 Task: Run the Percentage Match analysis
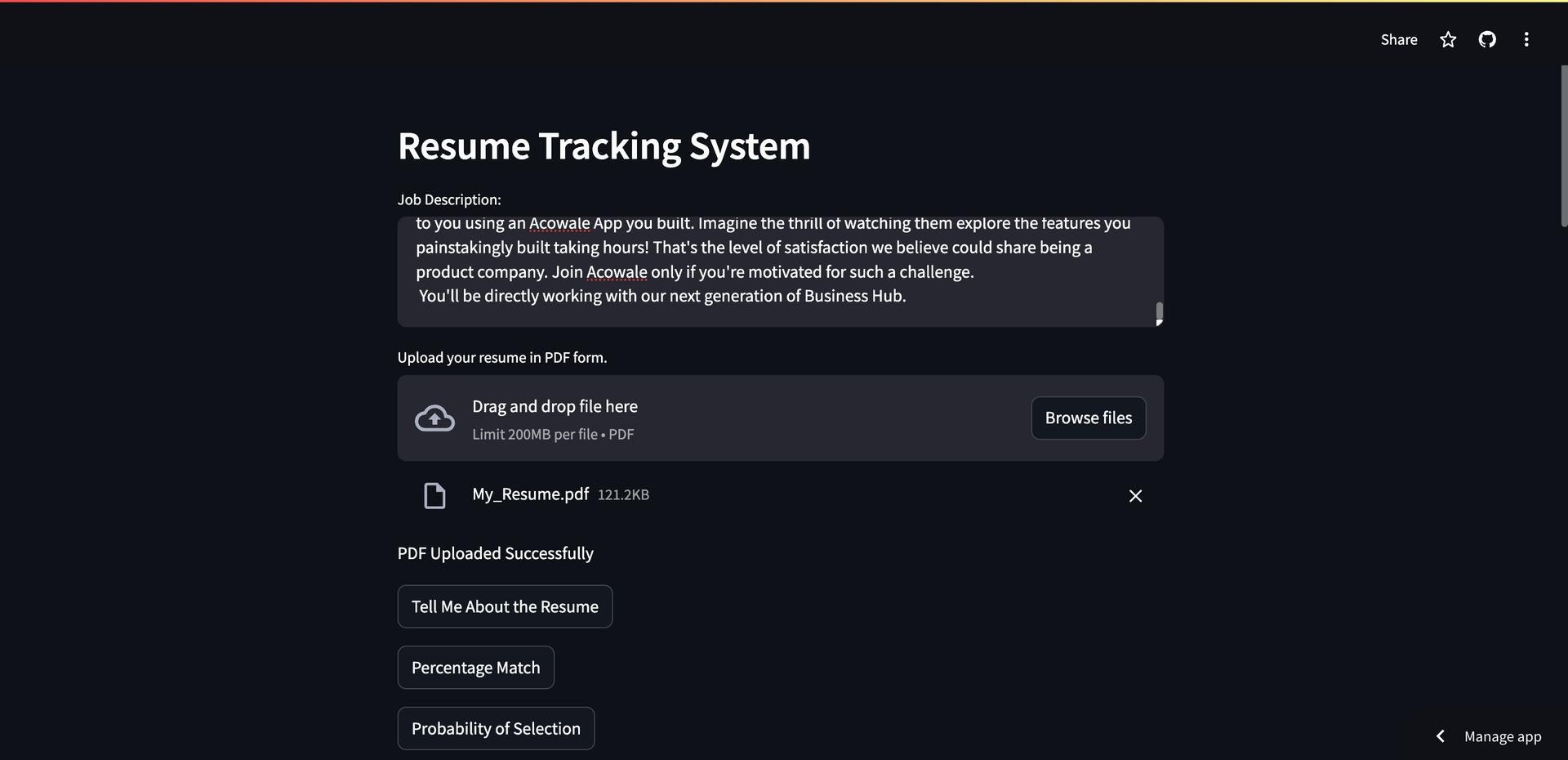click(475, 667)
